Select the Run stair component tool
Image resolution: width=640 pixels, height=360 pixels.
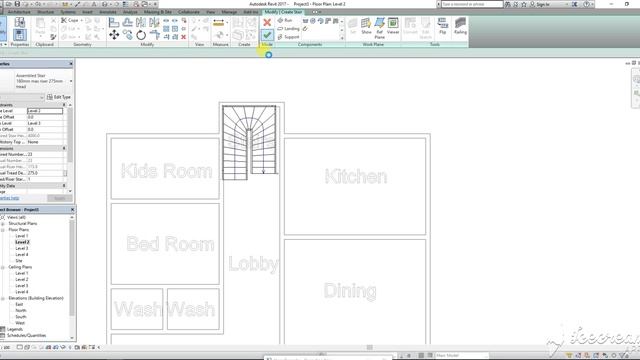pyautogui.click(x=285, y=20)
